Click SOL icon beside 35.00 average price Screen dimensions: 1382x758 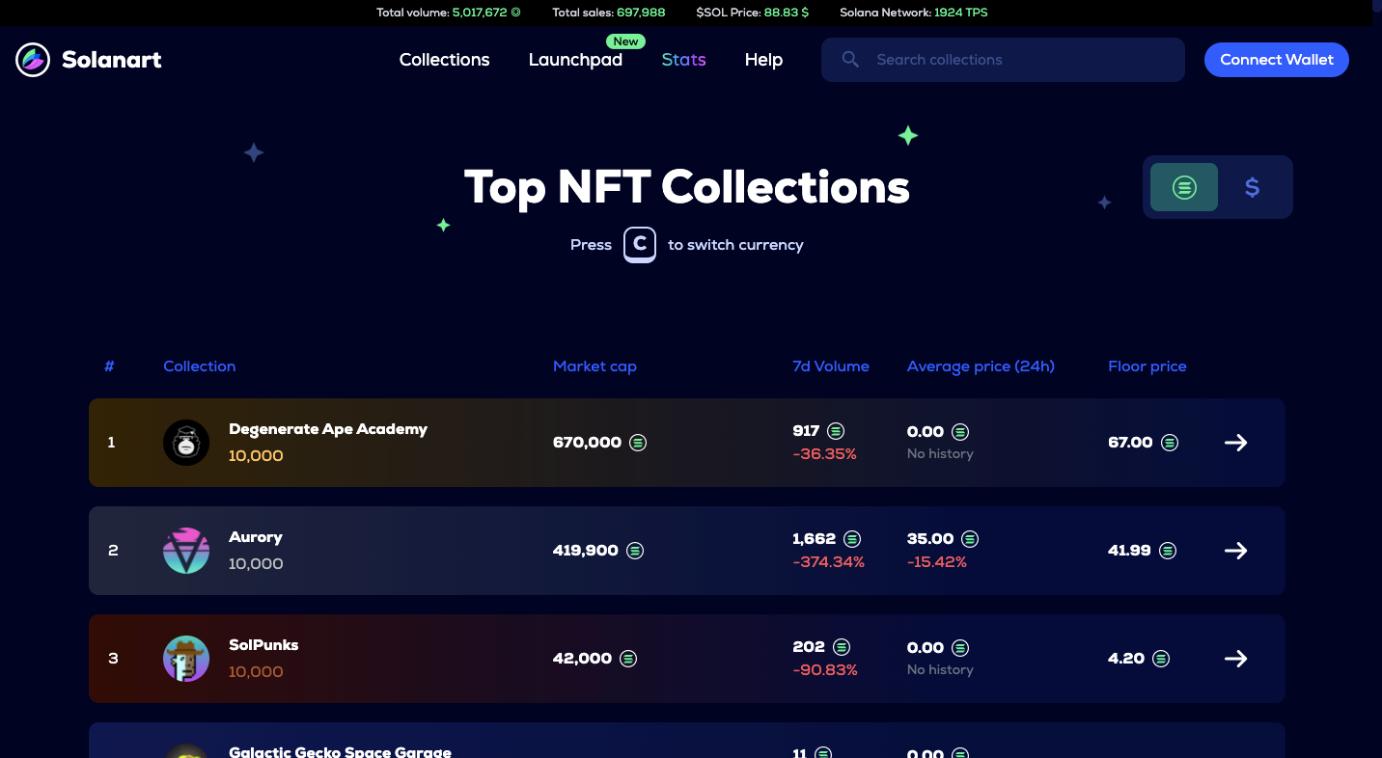coord(970,539)
